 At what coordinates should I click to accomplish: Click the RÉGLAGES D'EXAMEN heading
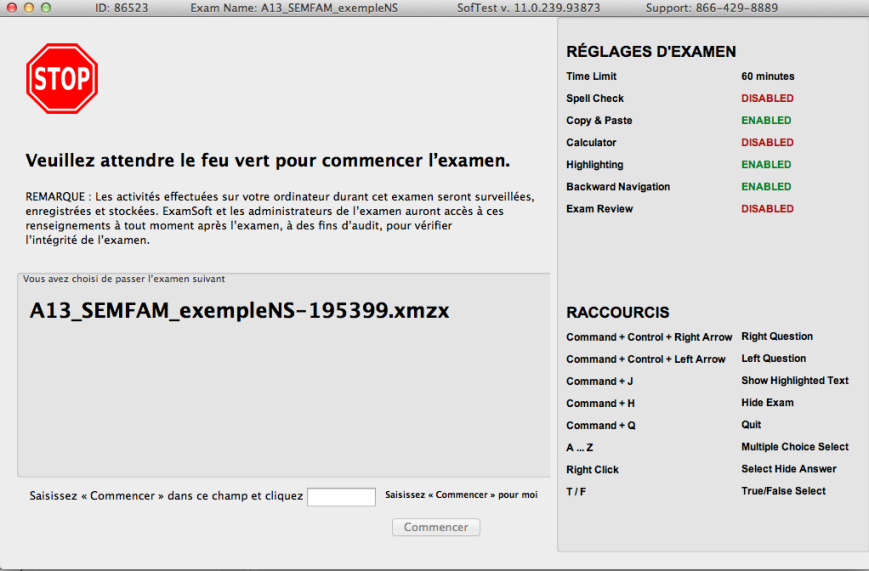tap(651, 52)
